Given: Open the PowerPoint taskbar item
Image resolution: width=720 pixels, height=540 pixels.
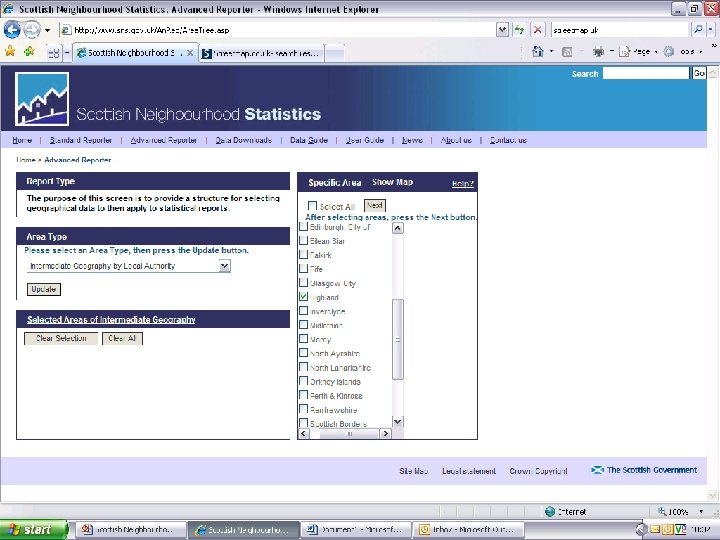Looking at the screenshot, I should [x=131, y=530].
